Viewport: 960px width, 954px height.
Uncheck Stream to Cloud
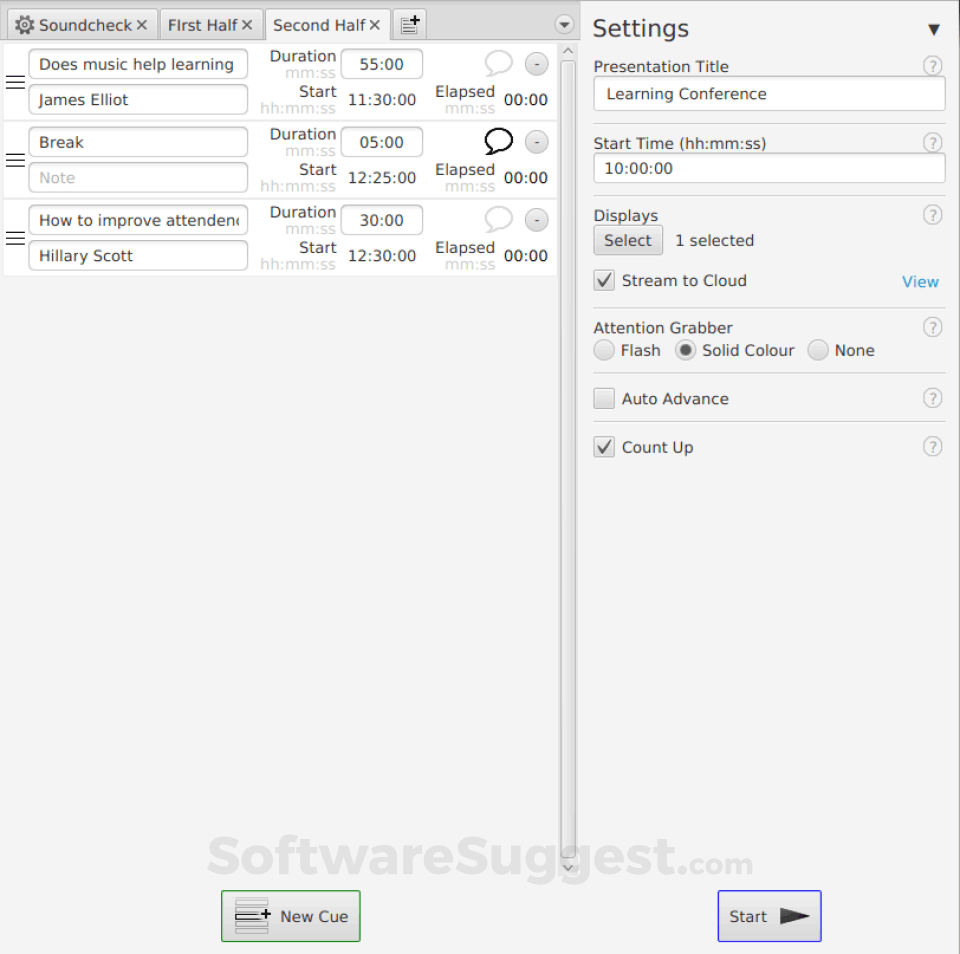point(604,280)
